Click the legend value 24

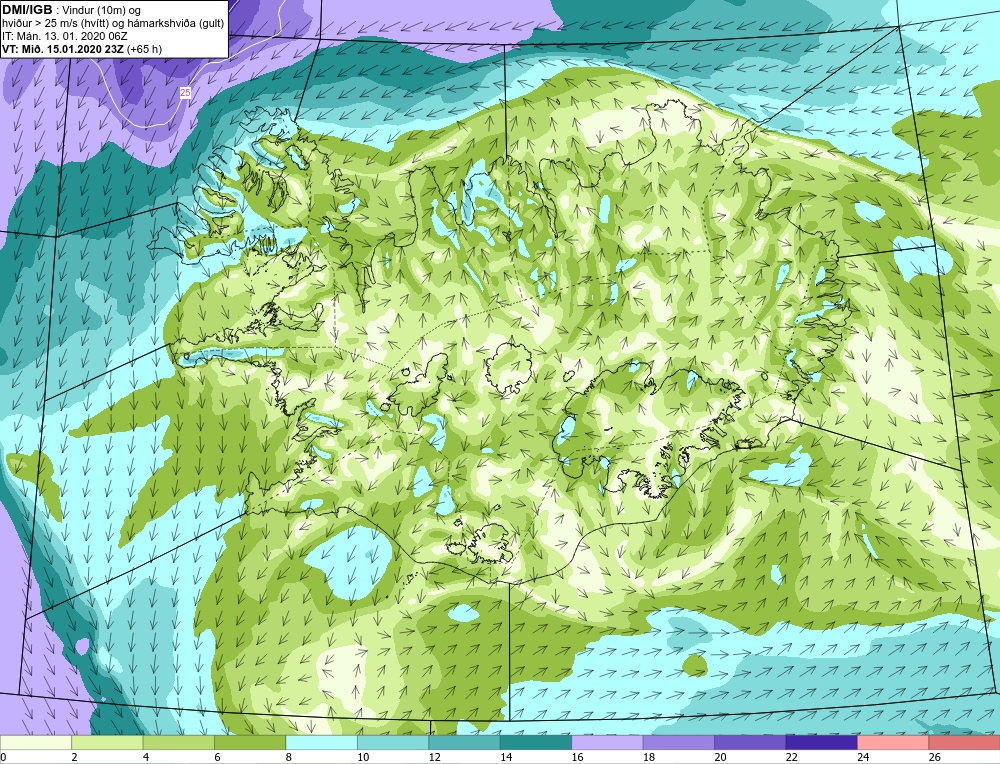click(864, 757)
